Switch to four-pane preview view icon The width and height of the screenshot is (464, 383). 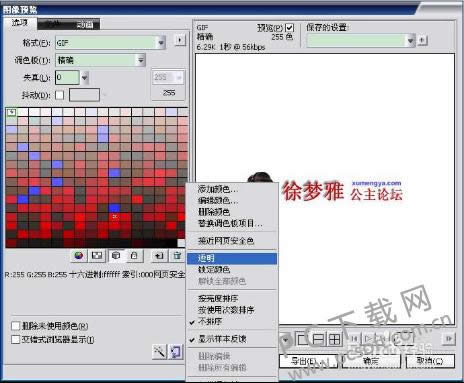tap(335, 339)
